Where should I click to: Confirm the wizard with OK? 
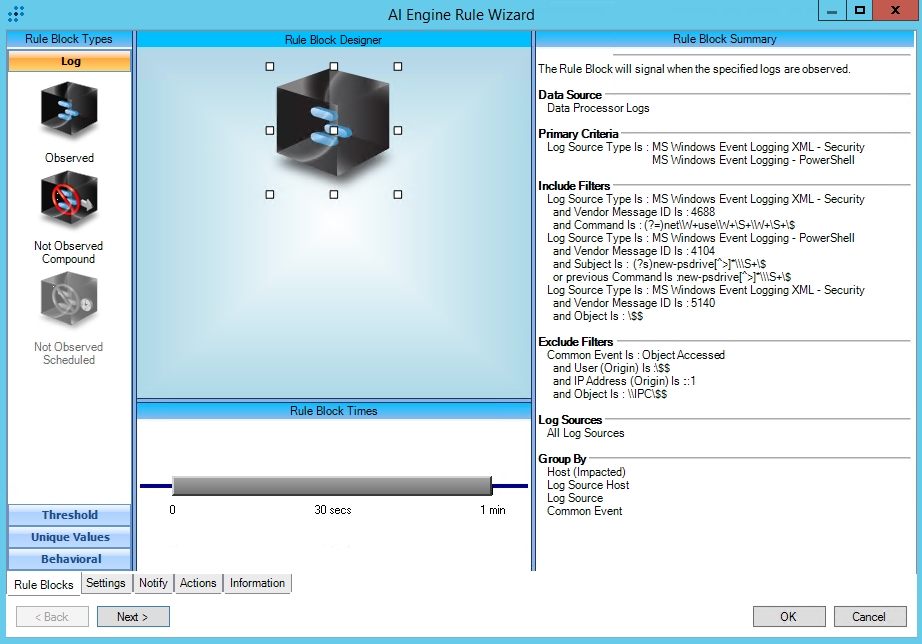coord(788,616)
